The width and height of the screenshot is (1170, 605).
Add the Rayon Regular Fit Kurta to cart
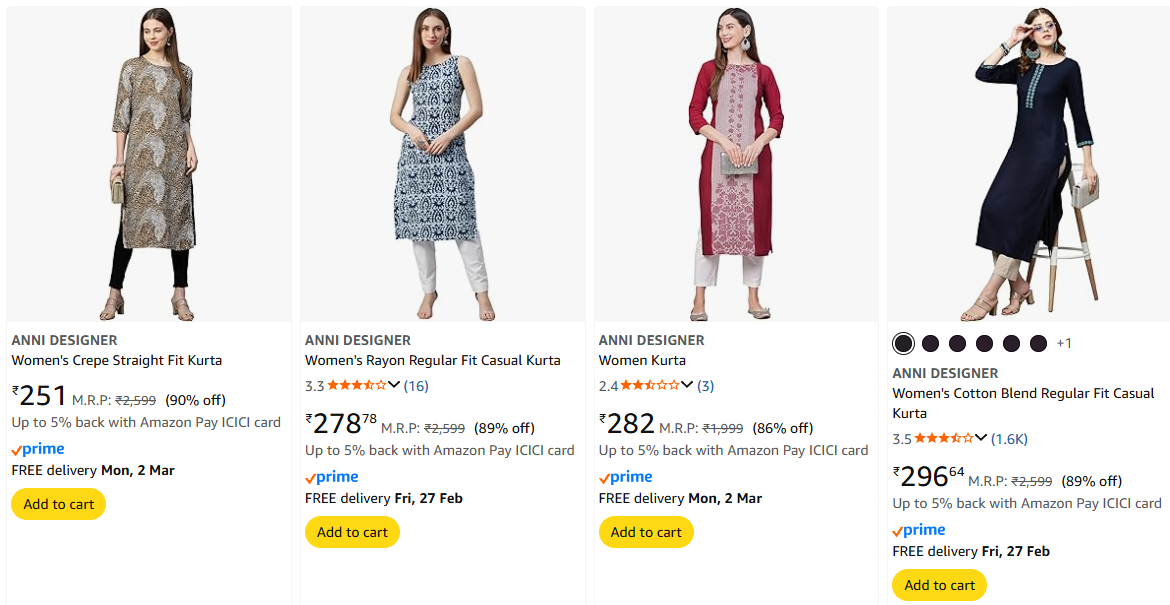pyautogui.click(x=352, y=532)
